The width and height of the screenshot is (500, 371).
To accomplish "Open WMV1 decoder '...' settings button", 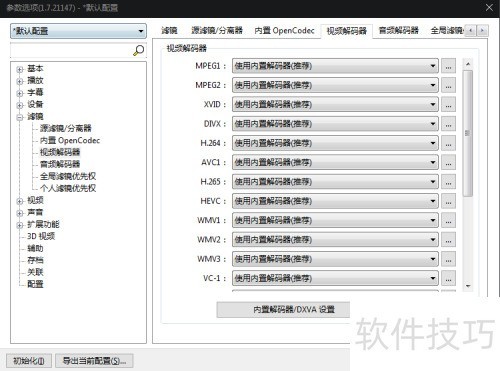I will [448, 221].
